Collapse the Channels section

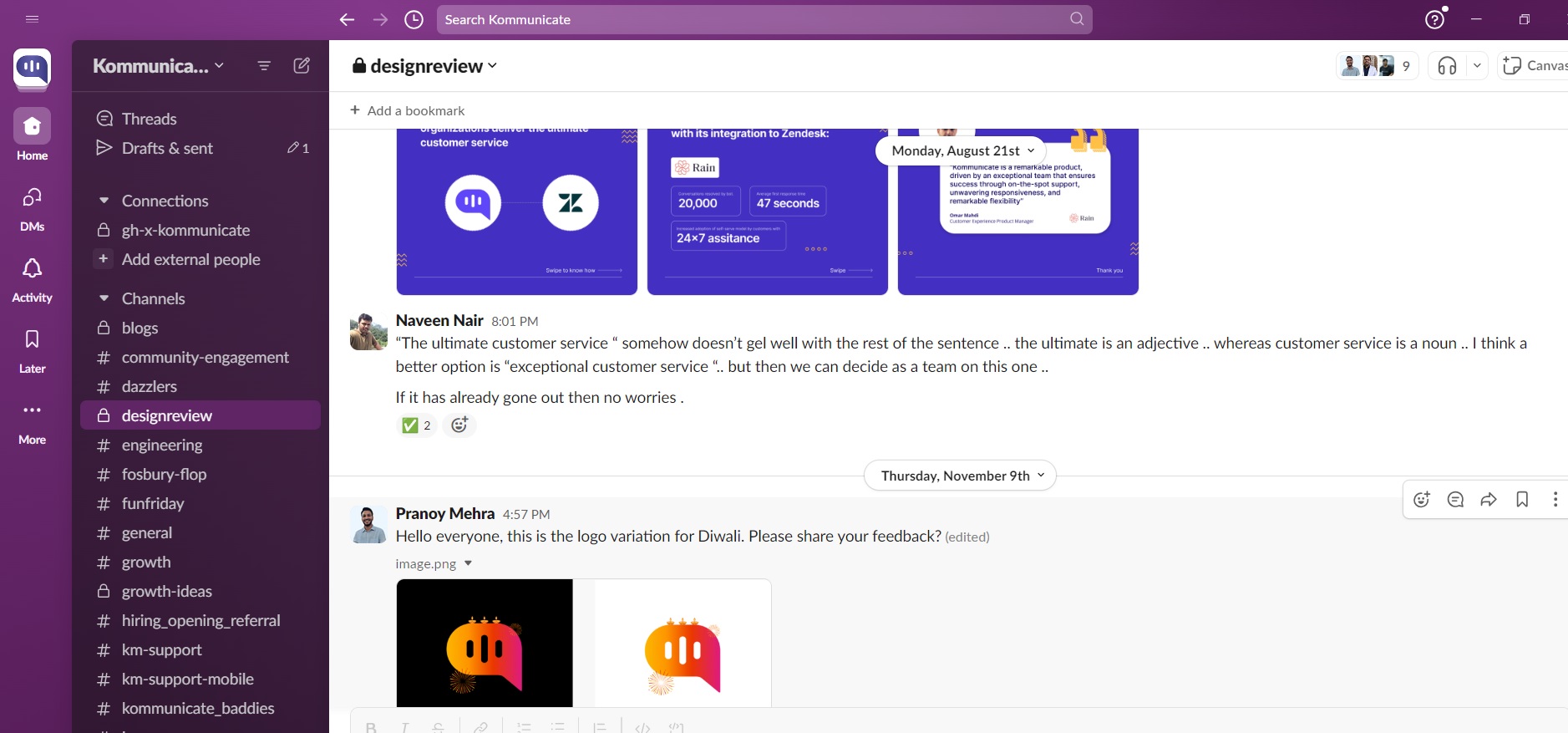(x=104, y=298)
